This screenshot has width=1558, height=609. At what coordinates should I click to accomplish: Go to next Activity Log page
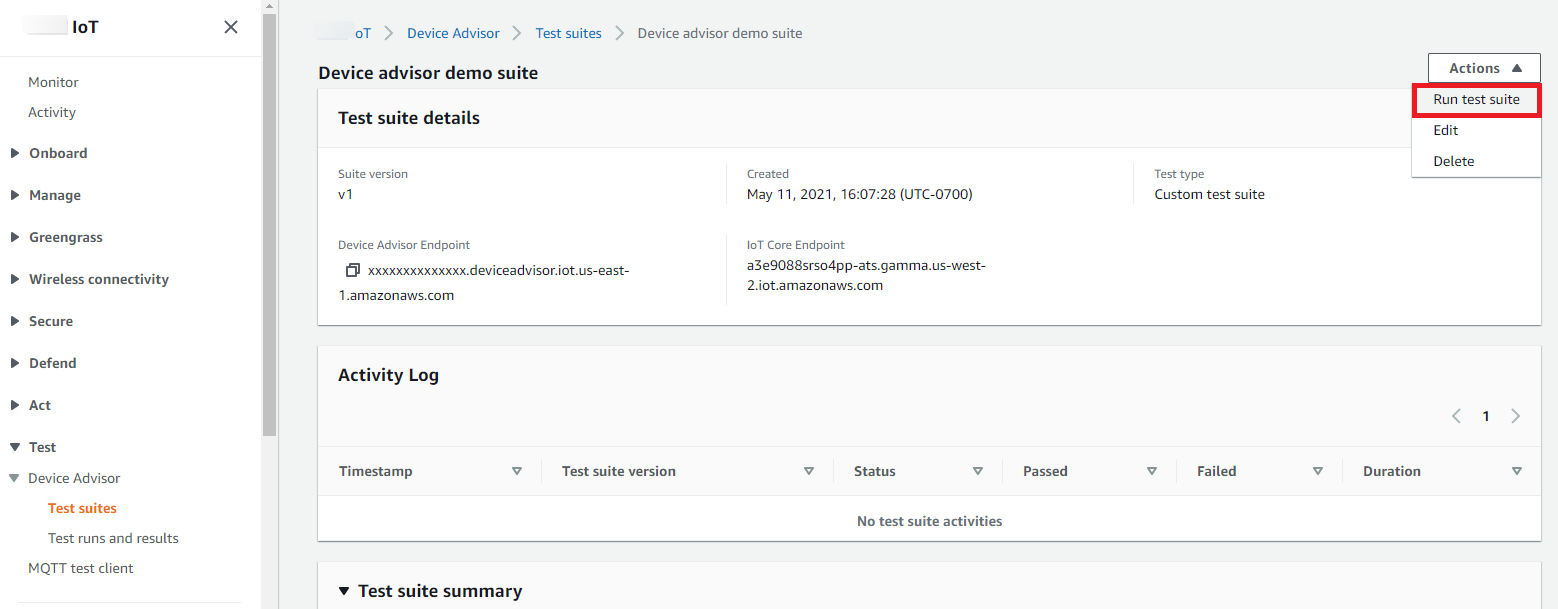[1516, 416]
